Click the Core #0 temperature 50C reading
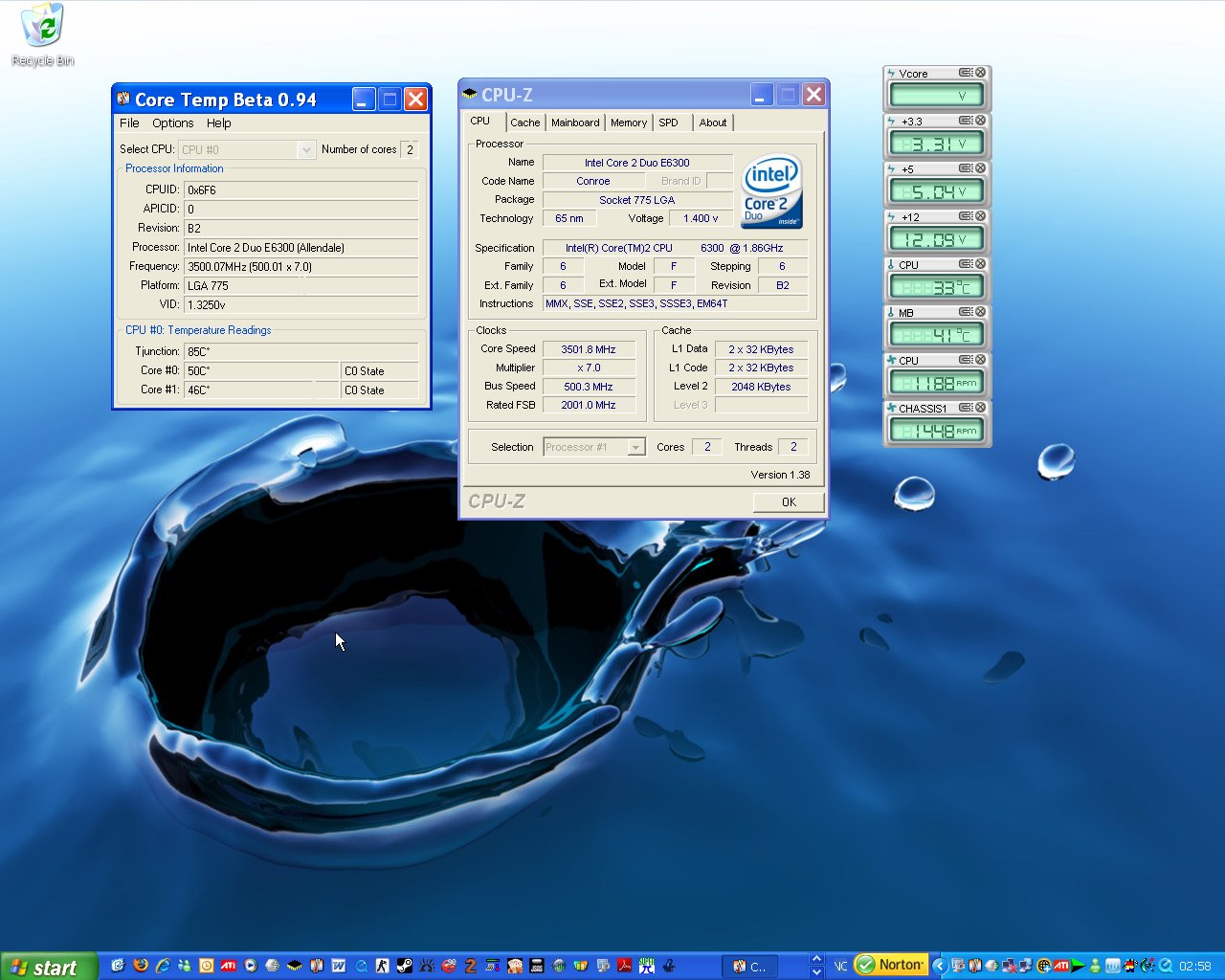1225x980 pixels. 262,370
